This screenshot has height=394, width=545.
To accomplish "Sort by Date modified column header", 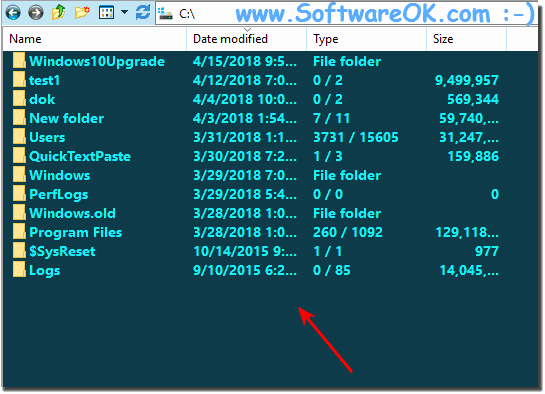I will coord(246,39).
